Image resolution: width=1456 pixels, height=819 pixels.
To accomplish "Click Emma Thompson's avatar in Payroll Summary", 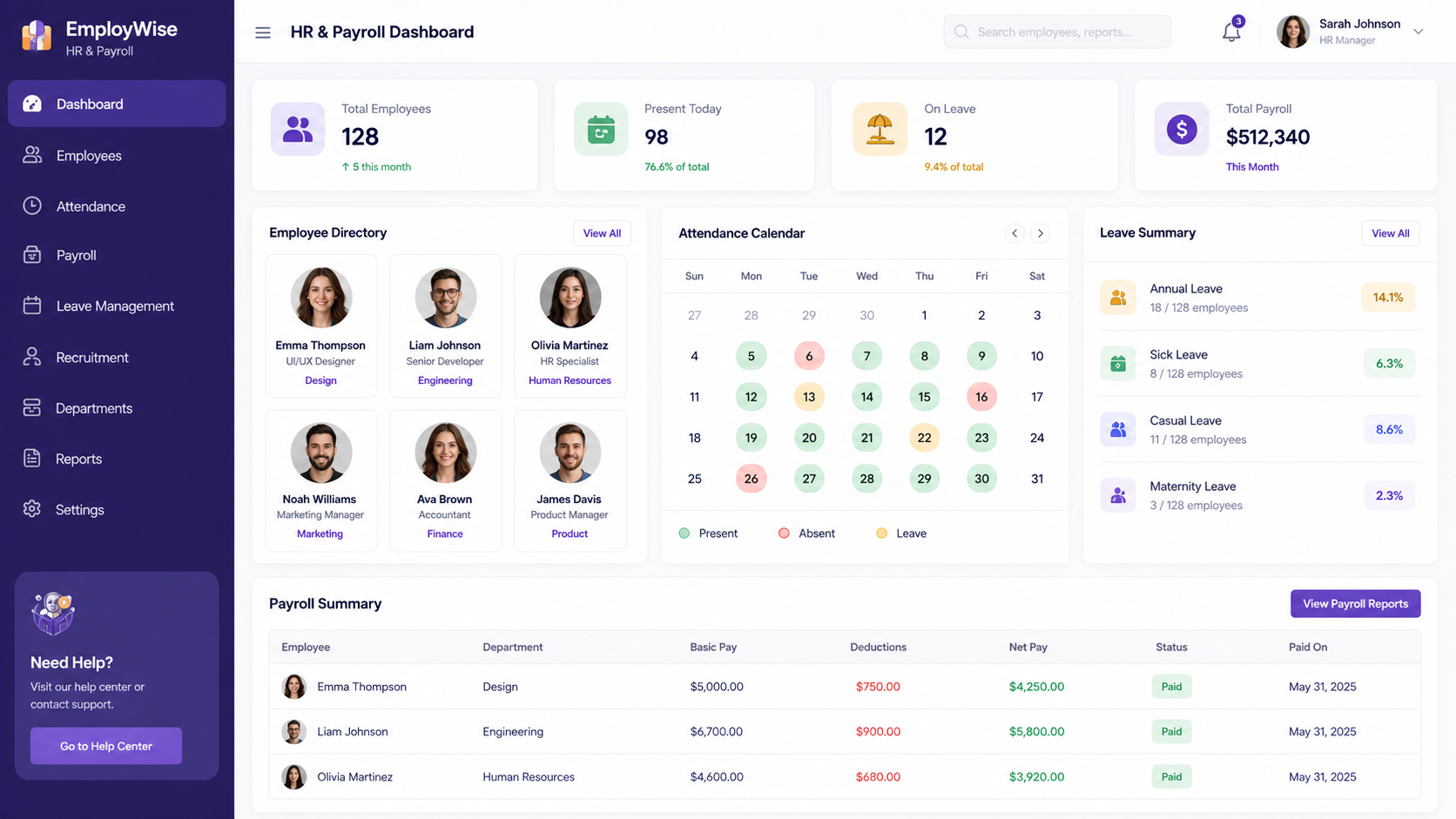I will [x=294, y=687].
